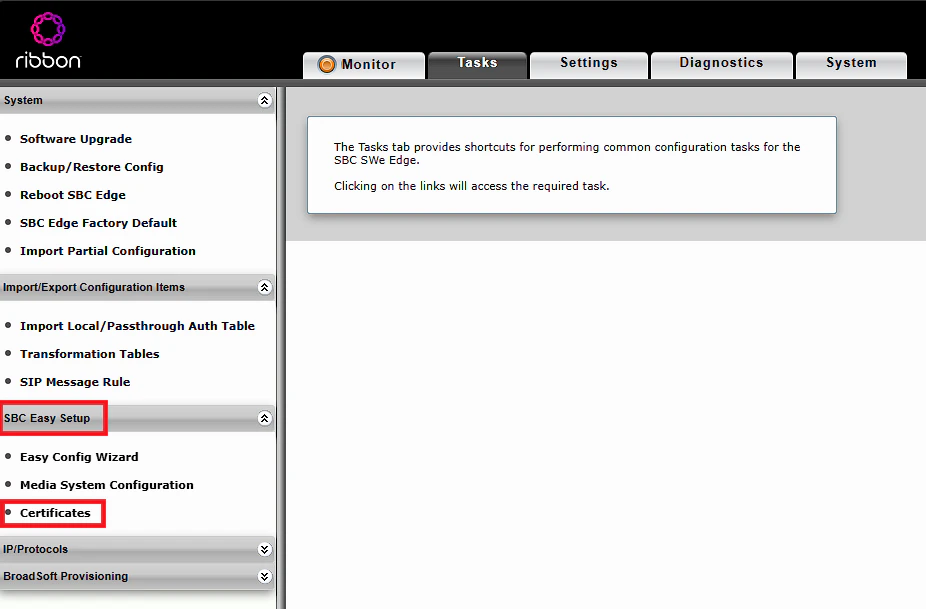Choose Import Partial Configuration

pyautogui.click(x=107, y=251)
